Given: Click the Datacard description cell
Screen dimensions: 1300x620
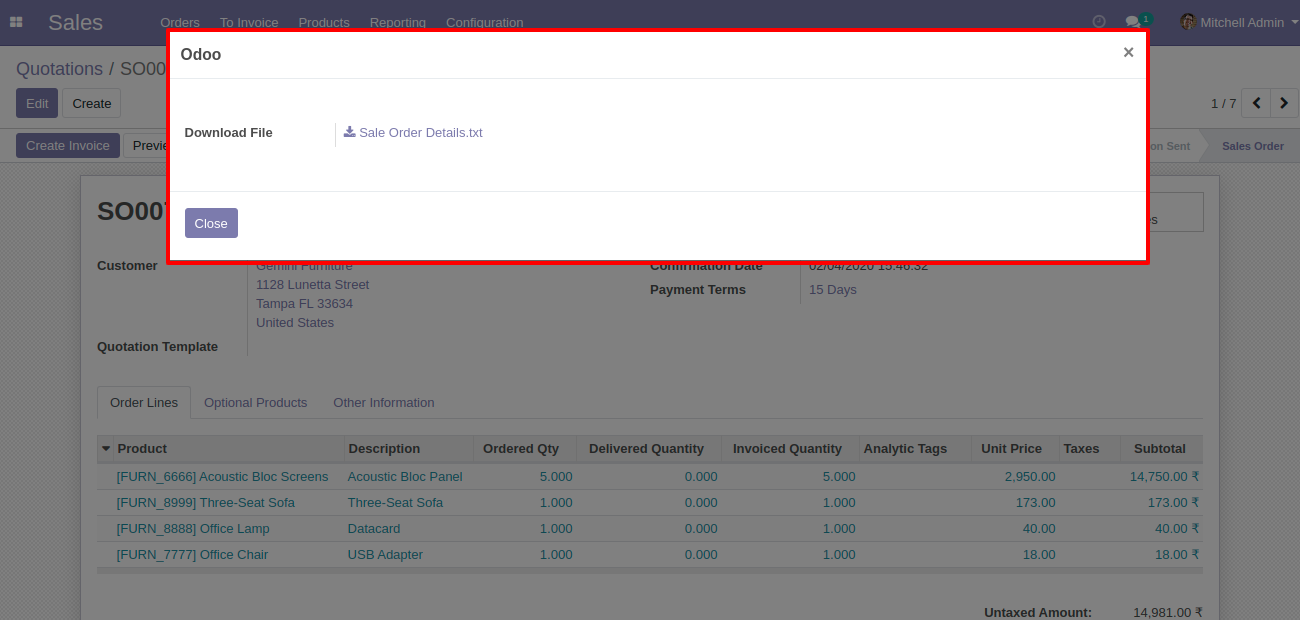Looking at the screenshot, I should (374, 529).
